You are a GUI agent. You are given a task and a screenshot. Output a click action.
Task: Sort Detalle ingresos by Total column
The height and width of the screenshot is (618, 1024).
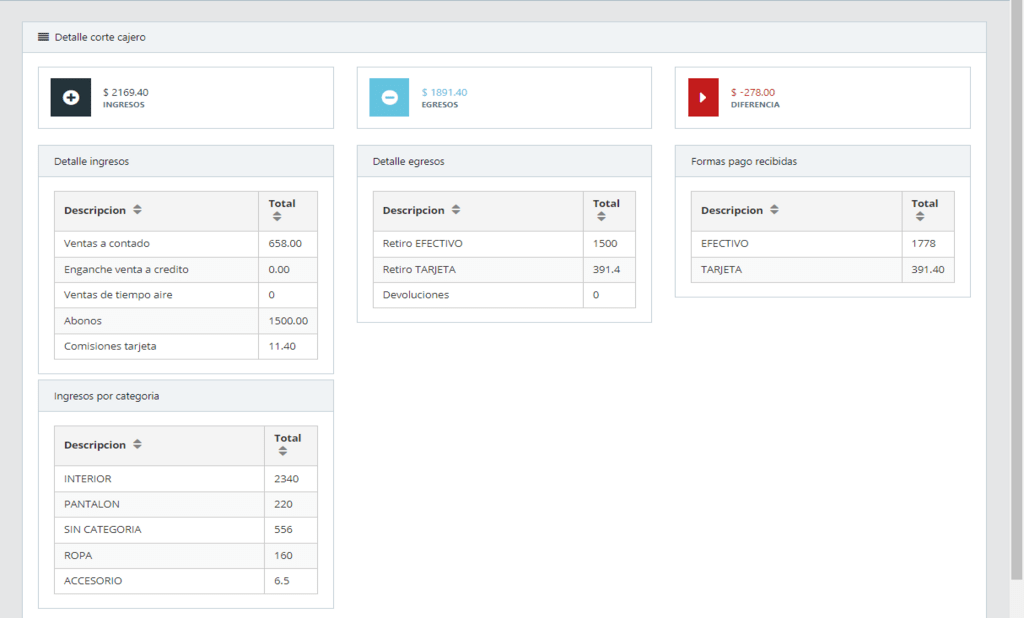277,216
